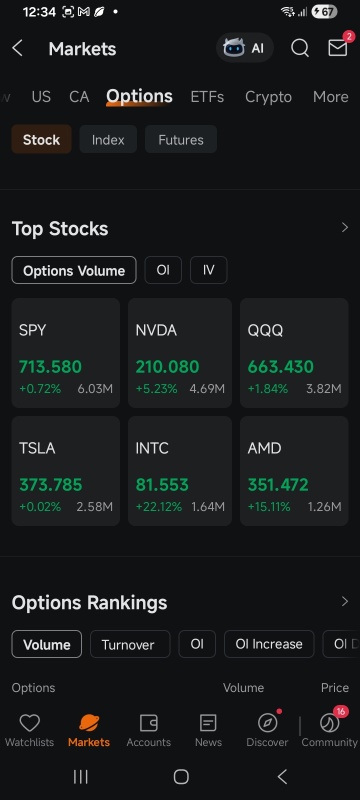Switch to the ETFs tab
This screenshot has height=800, width=360.
pyautogui.click(x=207, y=97)
